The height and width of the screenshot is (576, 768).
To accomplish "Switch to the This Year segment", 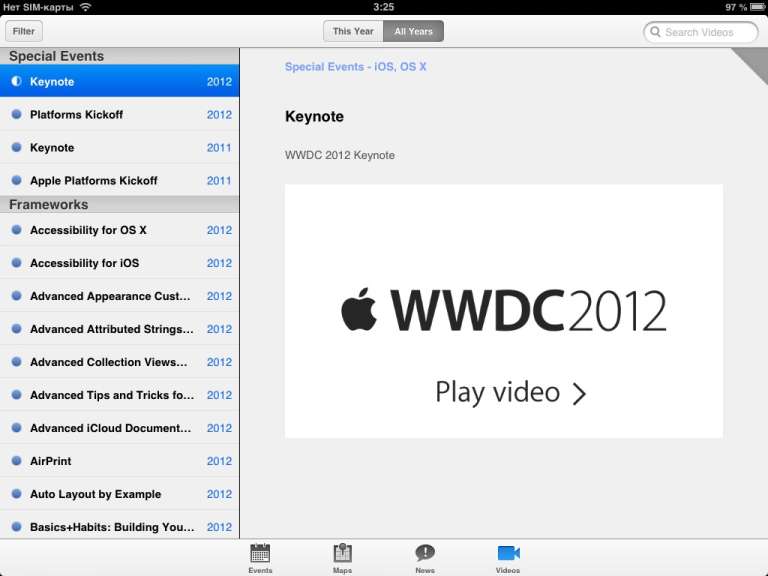I will pyautogui.click(x=353, y=31).
